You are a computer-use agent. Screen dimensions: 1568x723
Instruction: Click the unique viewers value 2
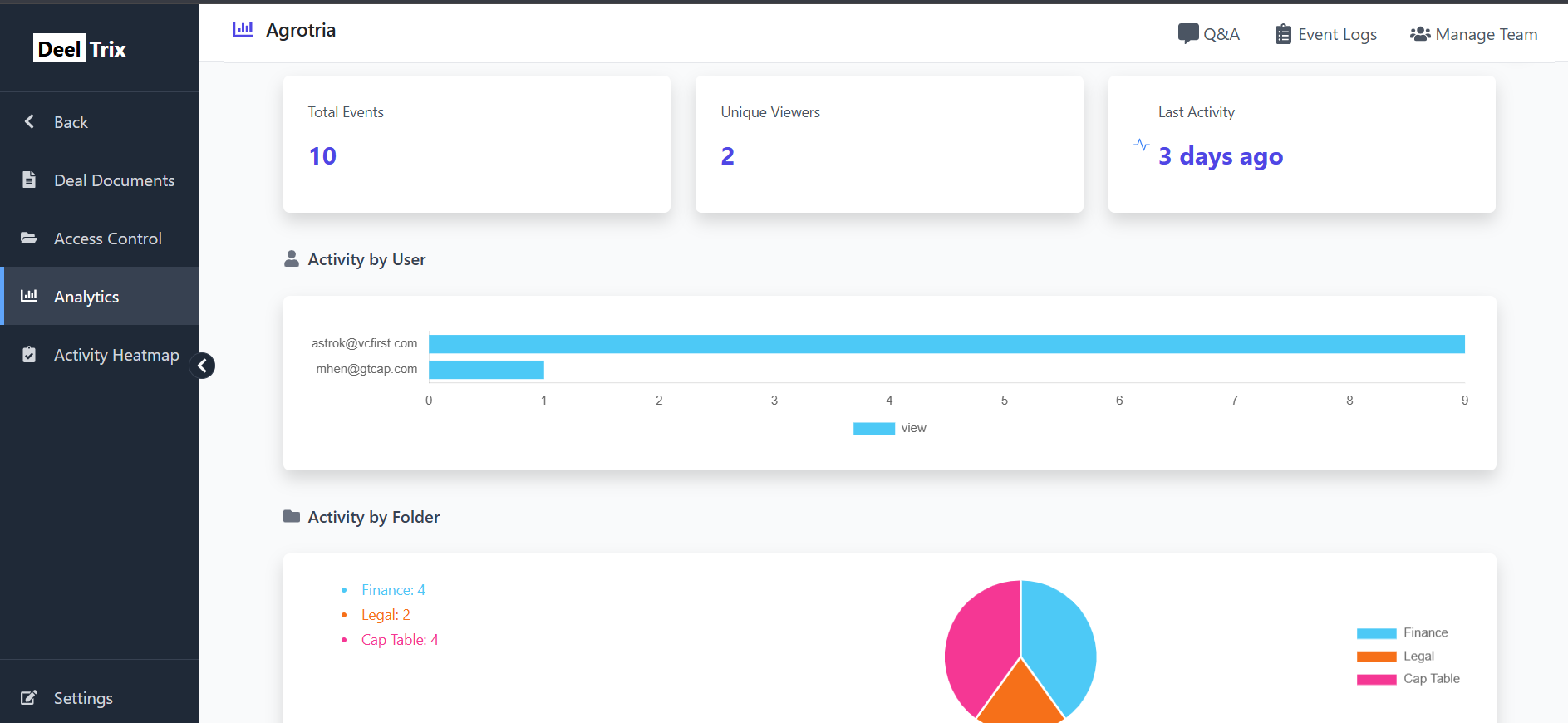pyautogui.click(x=728, y=156)
